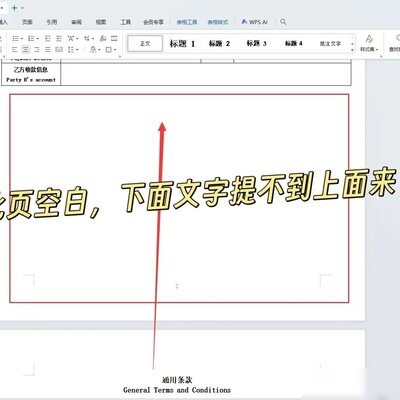The width and height of the screenshot is (400, 400).
Task: Select the 正文 style
Action: coord(145,44)
